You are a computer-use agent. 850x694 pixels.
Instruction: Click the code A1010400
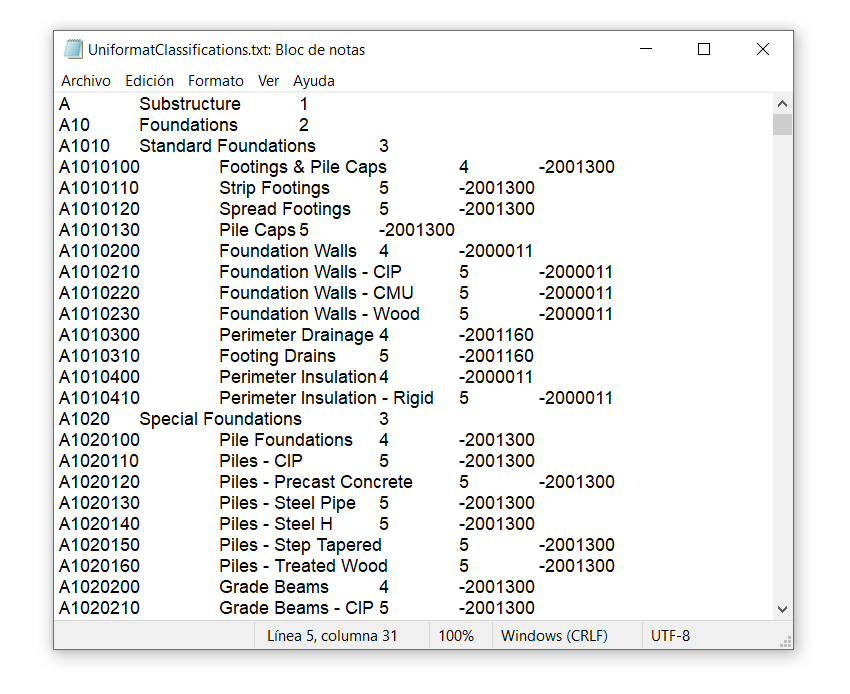tap(99, 377)
